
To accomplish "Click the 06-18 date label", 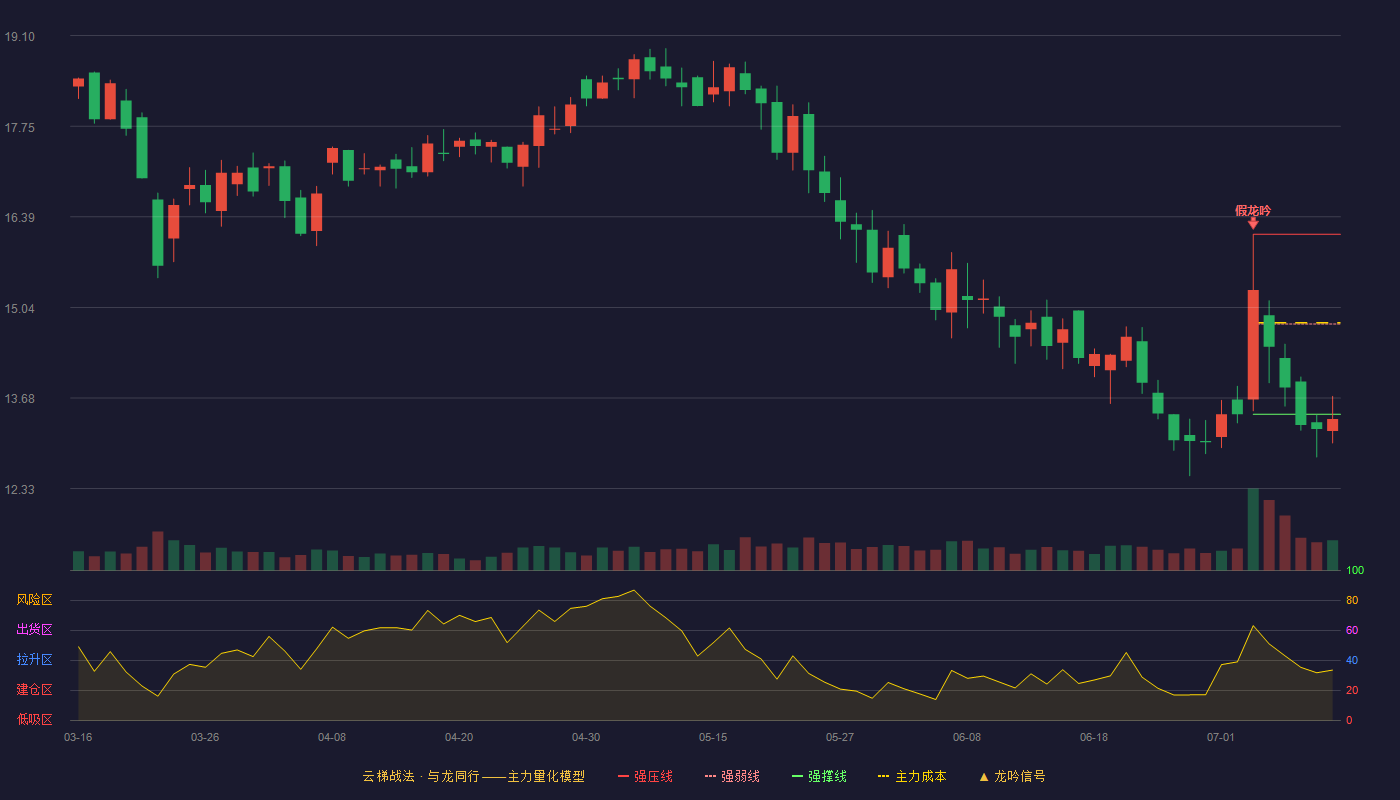I will 1094,737.
